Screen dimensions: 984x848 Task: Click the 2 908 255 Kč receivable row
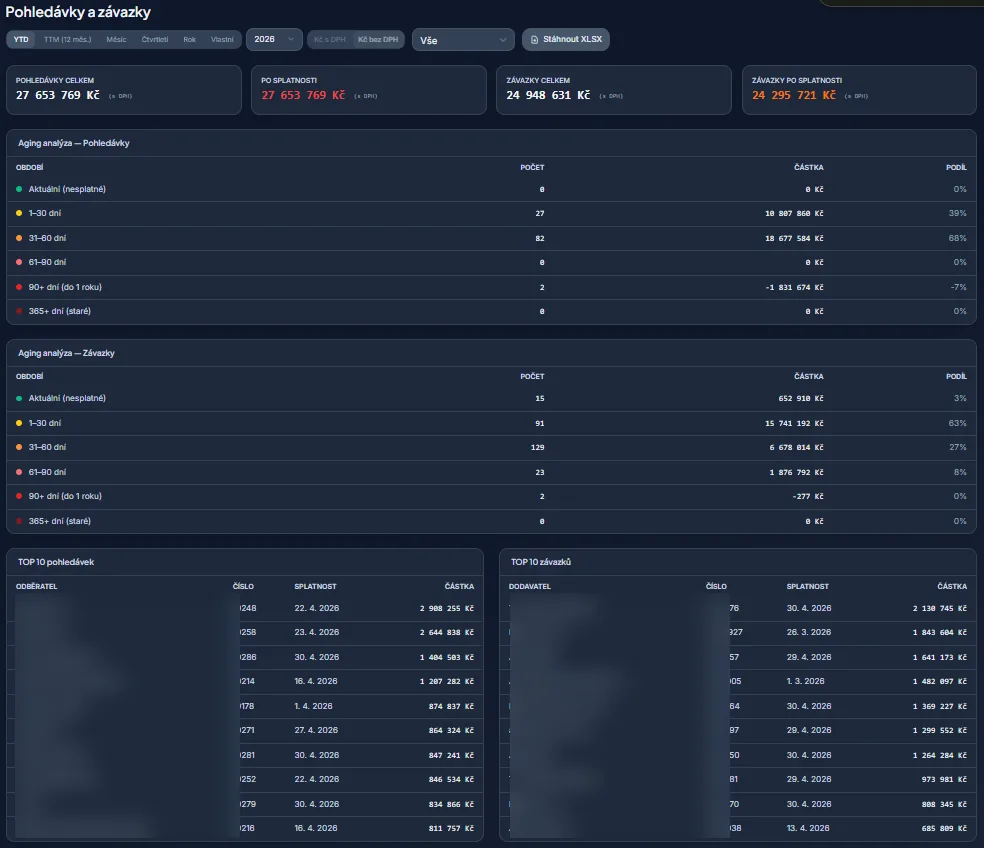click(x=245, y=608)
